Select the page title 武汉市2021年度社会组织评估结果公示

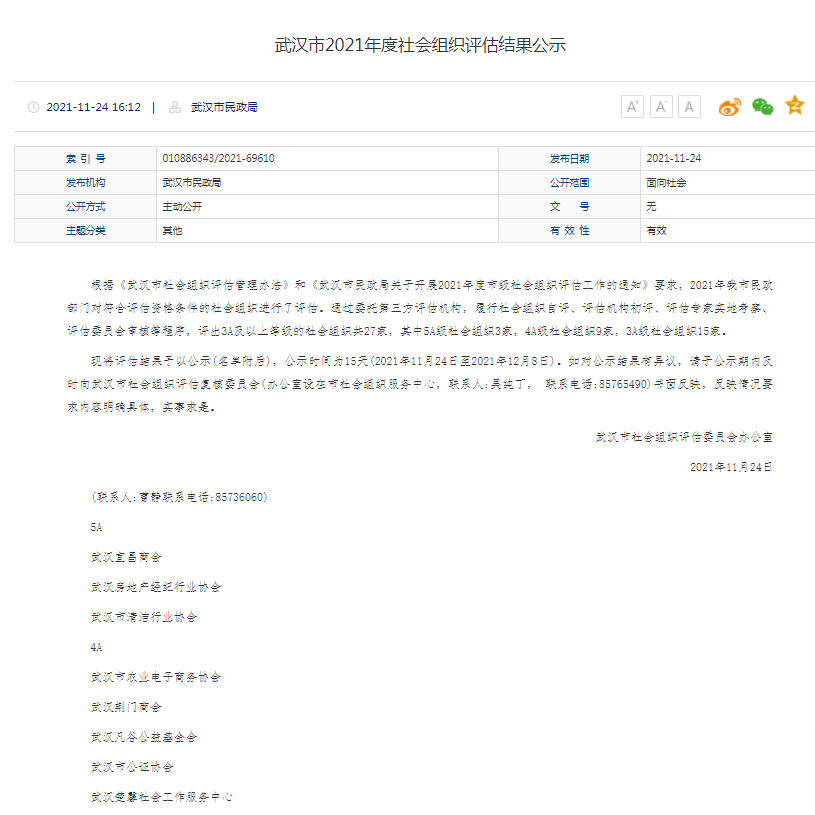420,45
